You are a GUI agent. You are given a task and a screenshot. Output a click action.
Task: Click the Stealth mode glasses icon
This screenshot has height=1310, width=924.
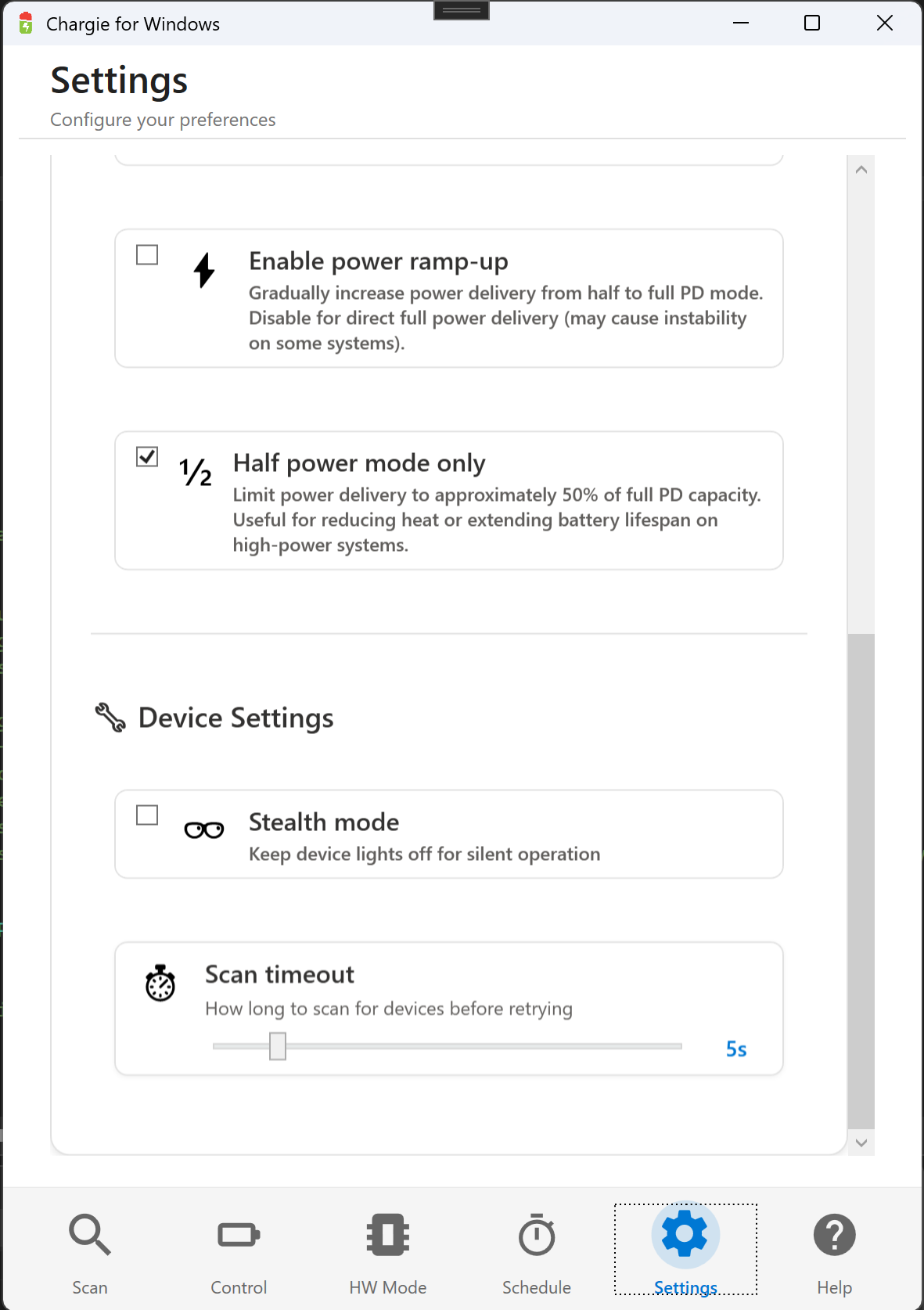click(x=203, y=829)
